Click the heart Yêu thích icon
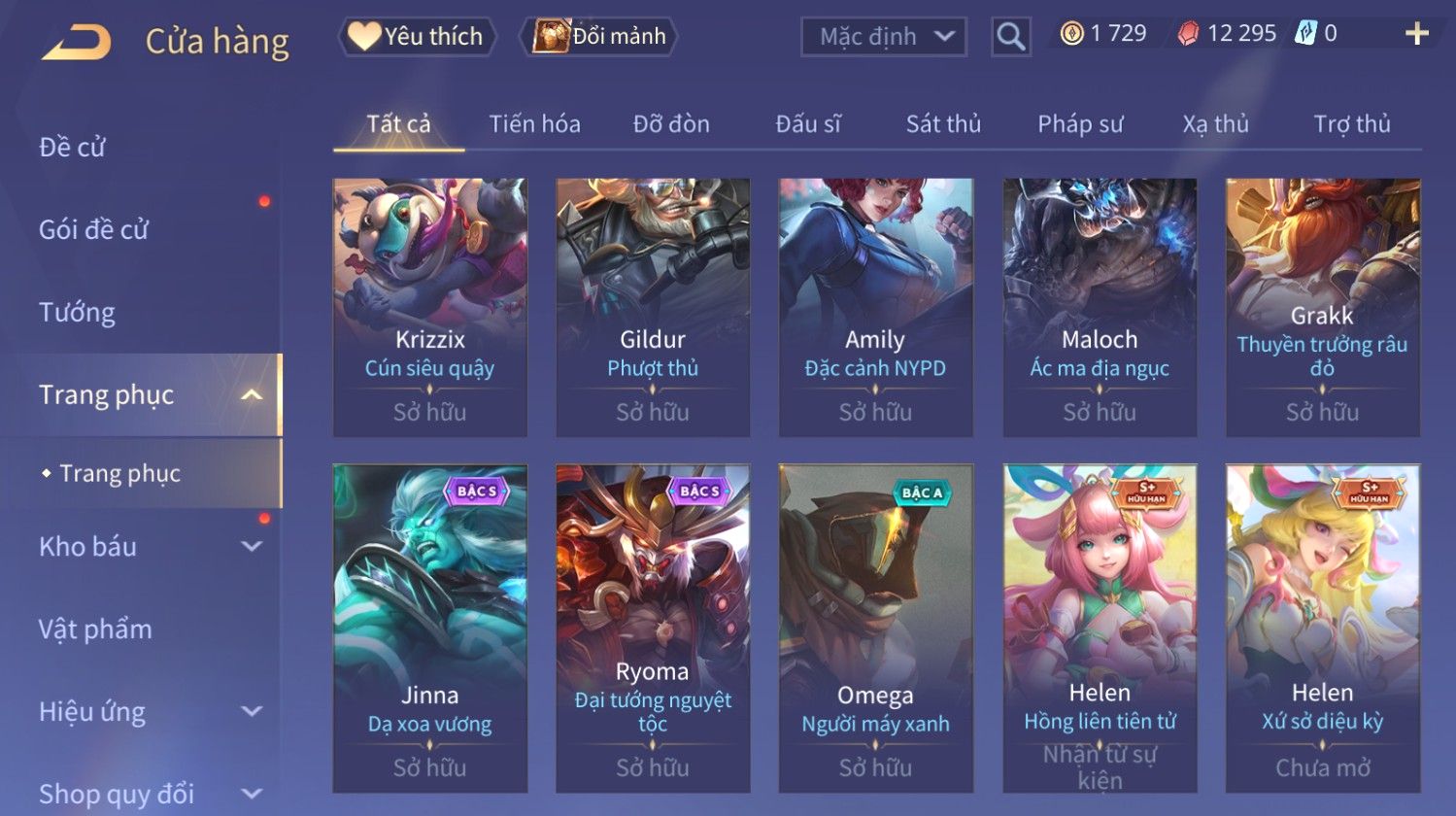Image resolution: width=1456 pixels, height=816 pixels. pyautogui.click(x=364, y=36)
